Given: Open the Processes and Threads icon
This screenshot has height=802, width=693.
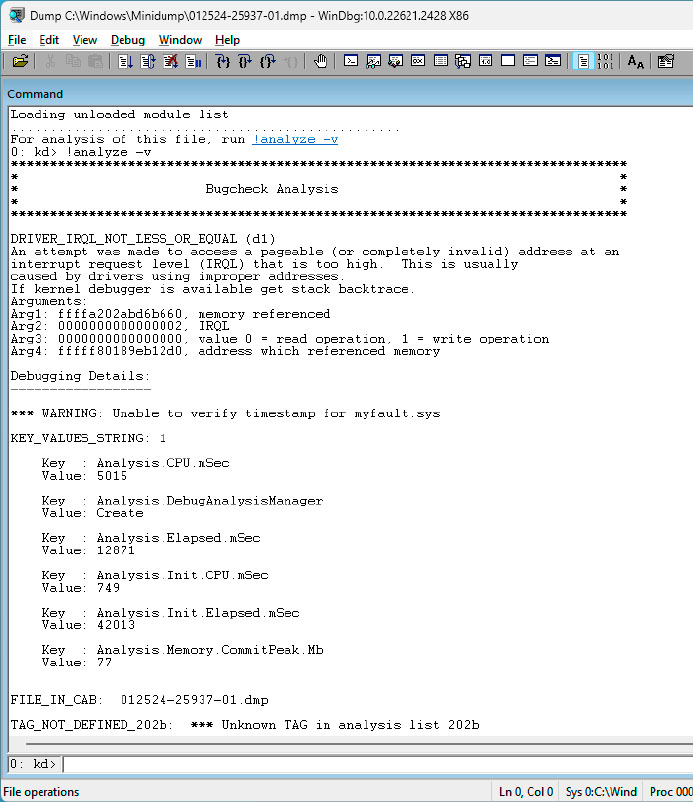Looking at the screenshot, I should [x=530, y=61].
